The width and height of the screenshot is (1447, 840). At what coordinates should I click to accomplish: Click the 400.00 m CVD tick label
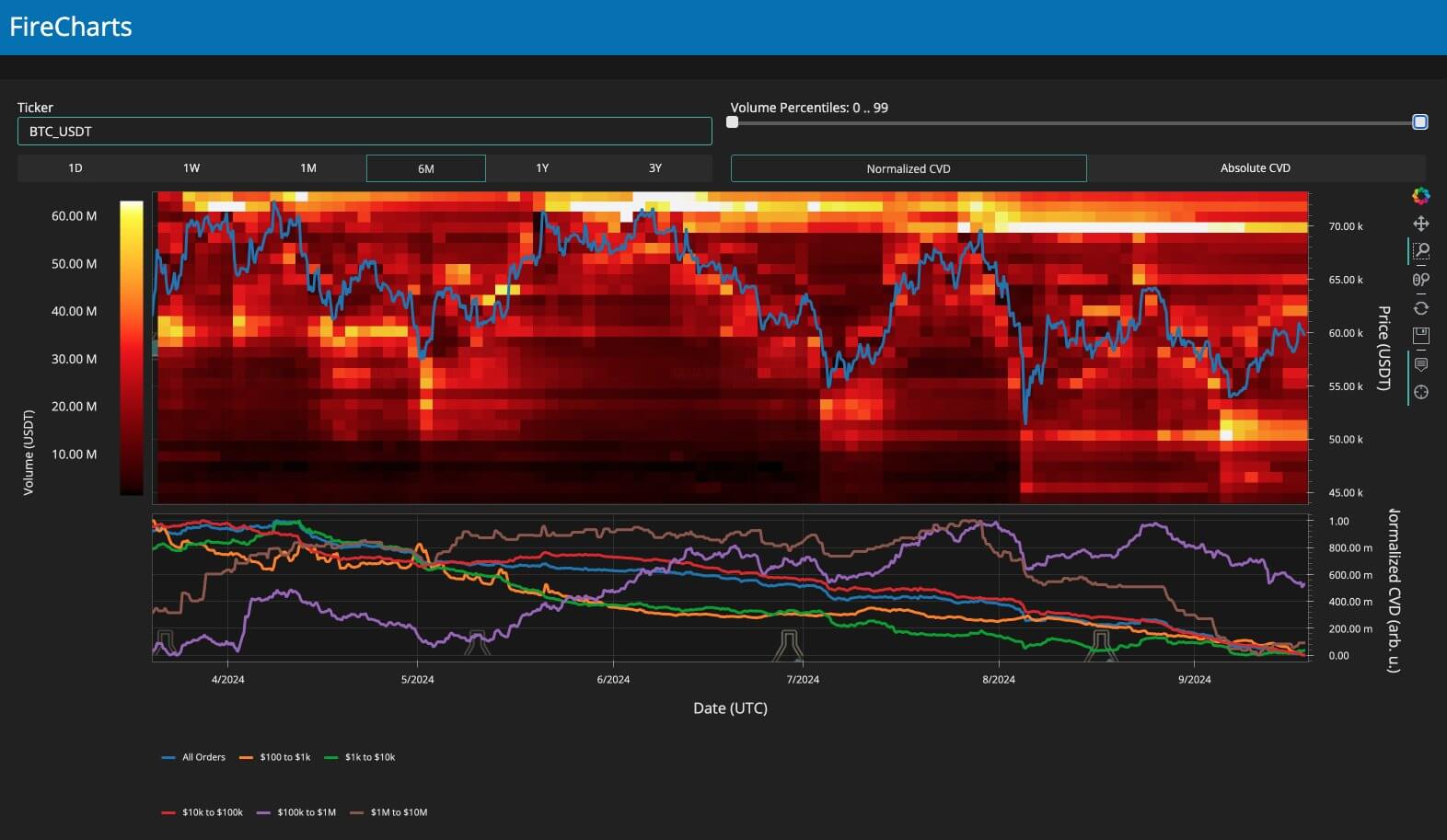(x=1350, y=602)
